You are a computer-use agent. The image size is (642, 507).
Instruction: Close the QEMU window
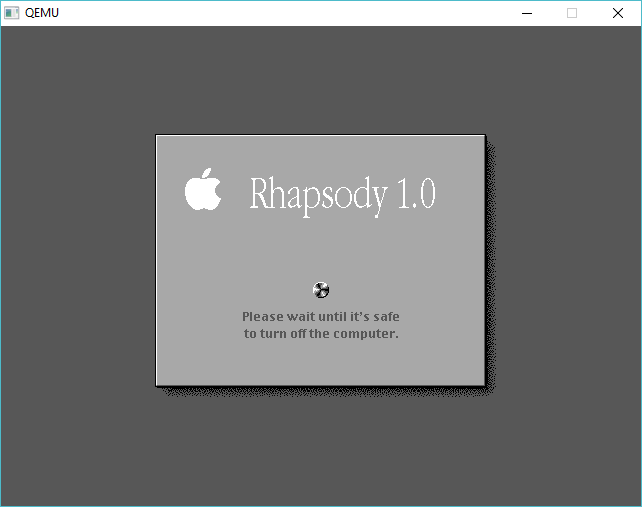(x=618, y=13)
